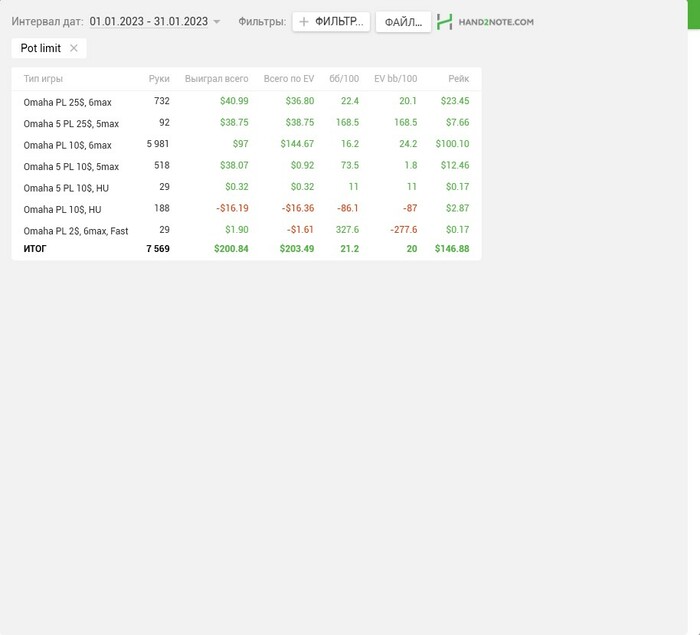Click rake value $12.46
The height and width of the screenshot is (635, 700).
(455, 165)
